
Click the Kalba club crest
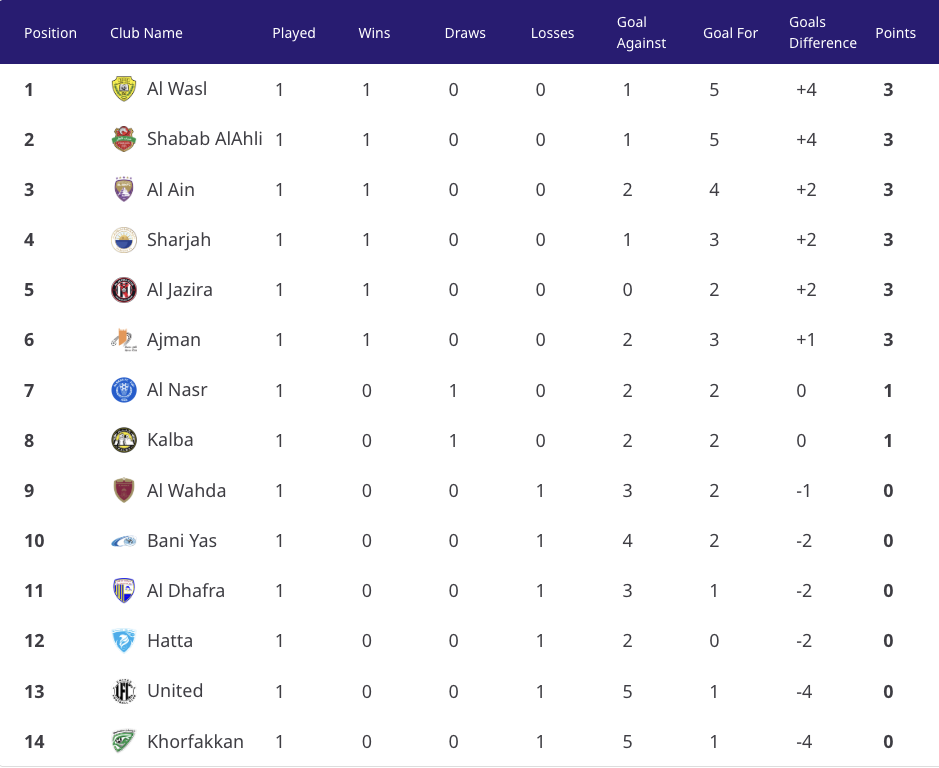[124, 440]
